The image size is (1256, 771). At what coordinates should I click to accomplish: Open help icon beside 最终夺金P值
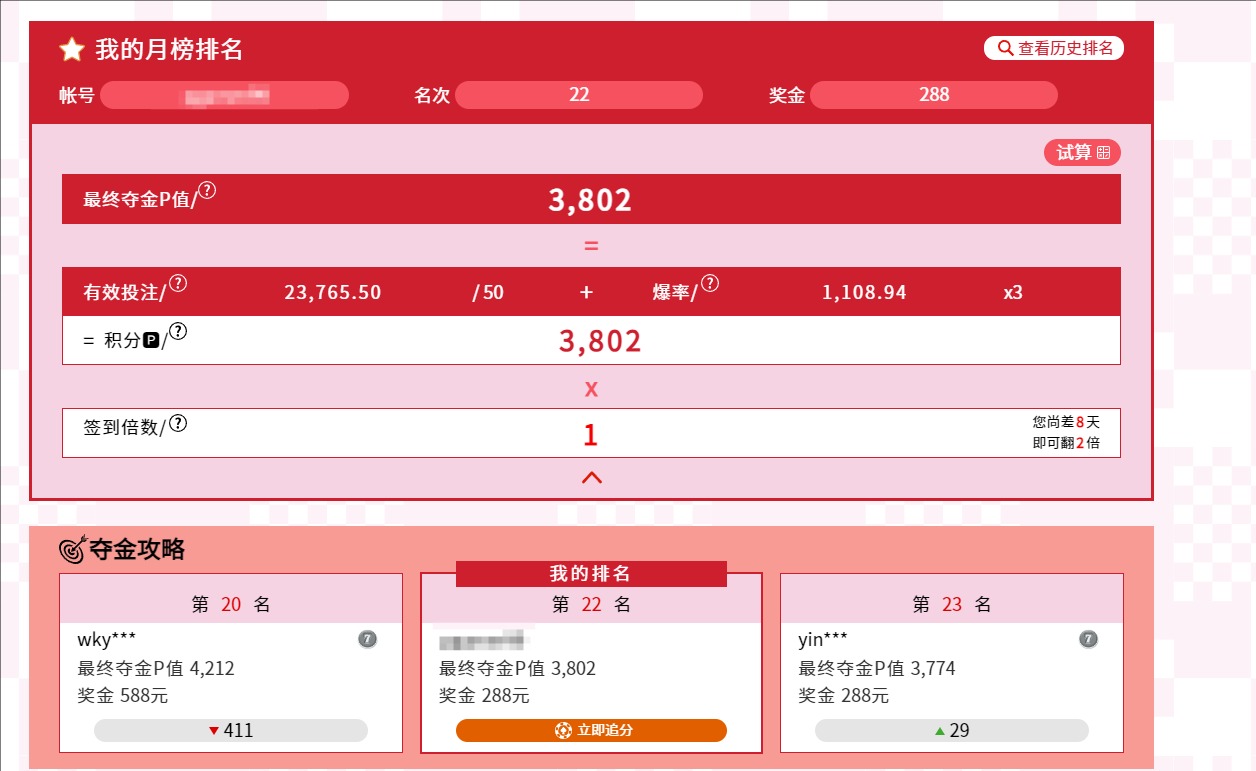coord(207,190)
